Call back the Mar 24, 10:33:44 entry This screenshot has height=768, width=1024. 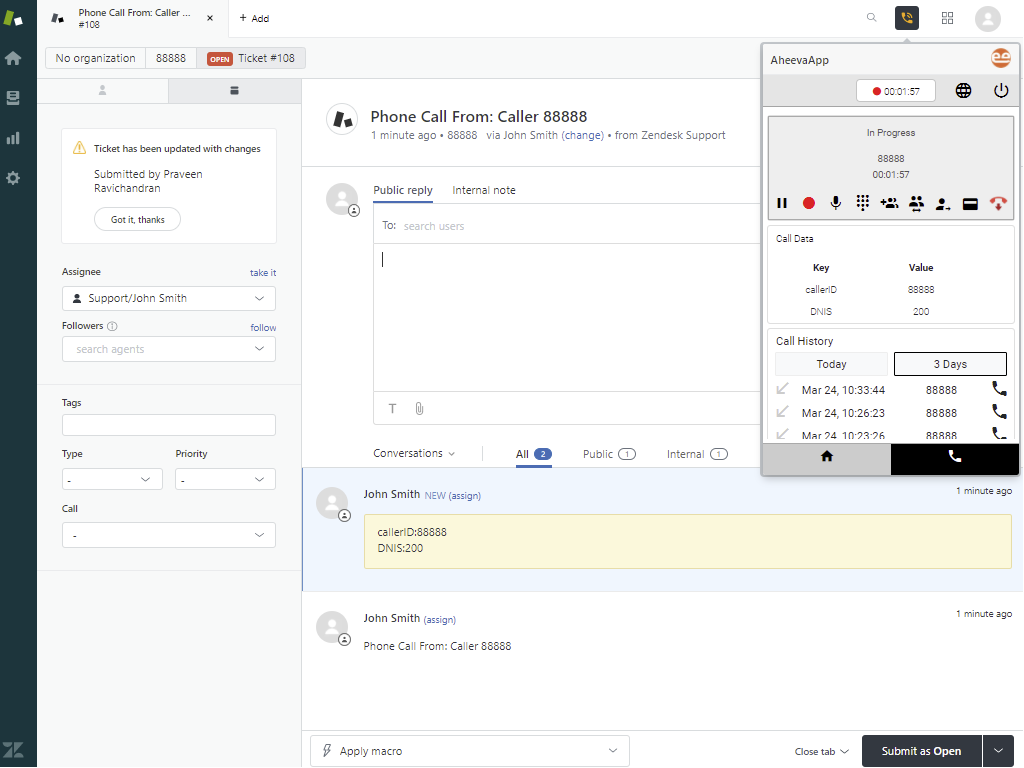[x=999, y=389]
